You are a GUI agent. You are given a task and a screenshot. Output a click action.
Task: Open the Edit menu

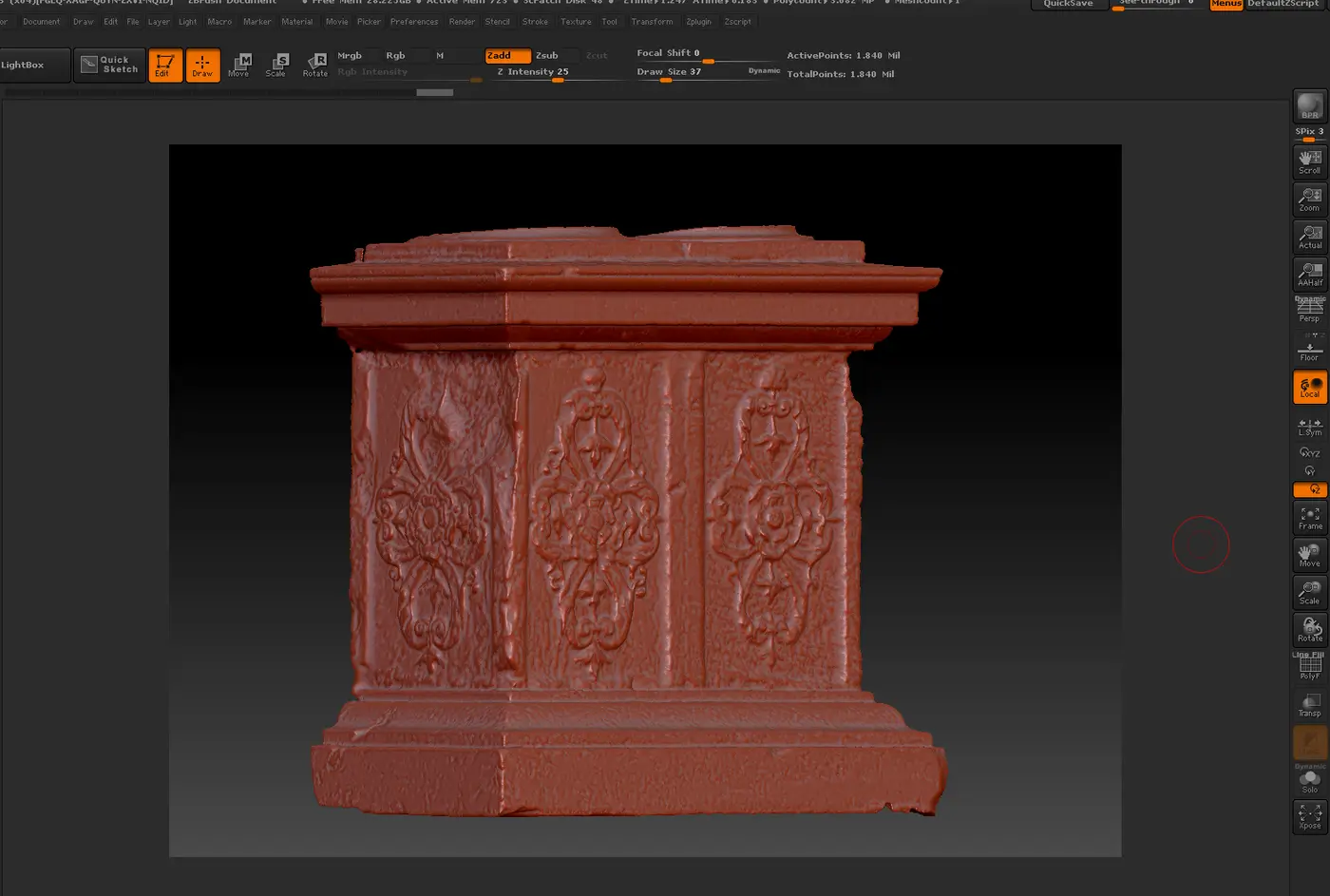pos(110,22)
